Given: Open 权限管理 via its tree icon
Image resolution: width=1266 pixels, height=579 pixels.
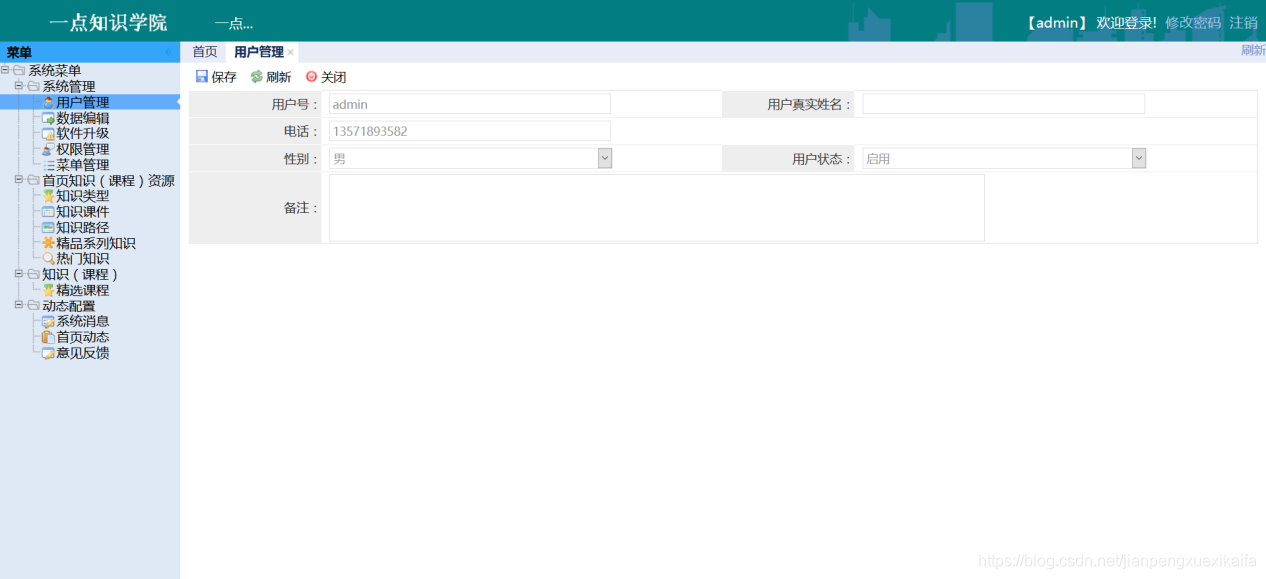Looking at the screenshot, I should point(48,149).
